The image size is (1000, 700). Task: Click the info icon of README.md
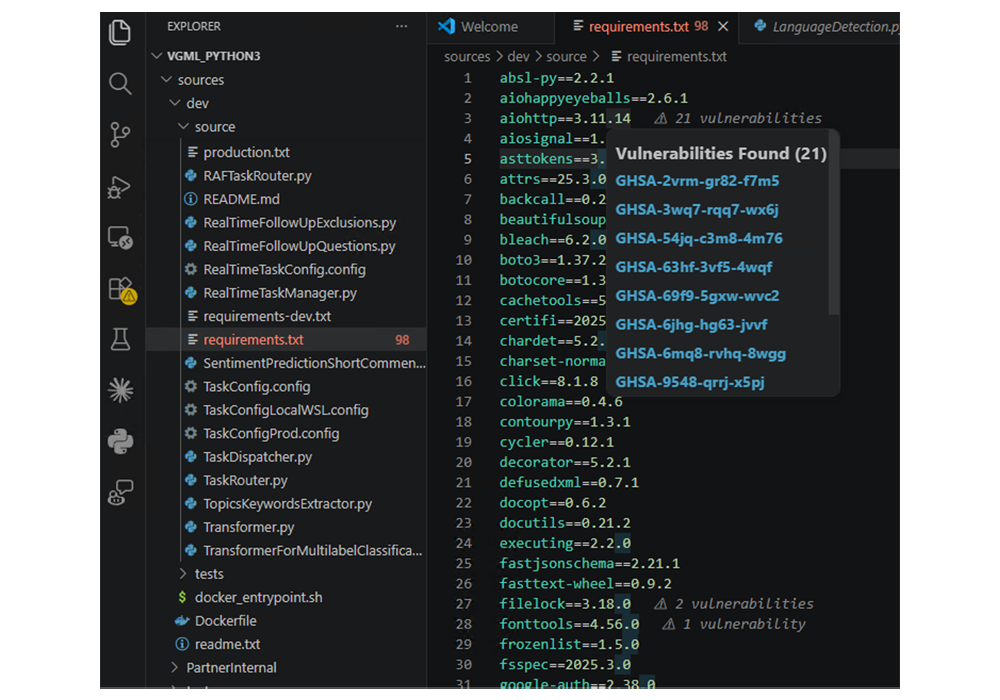pos(191,199)
